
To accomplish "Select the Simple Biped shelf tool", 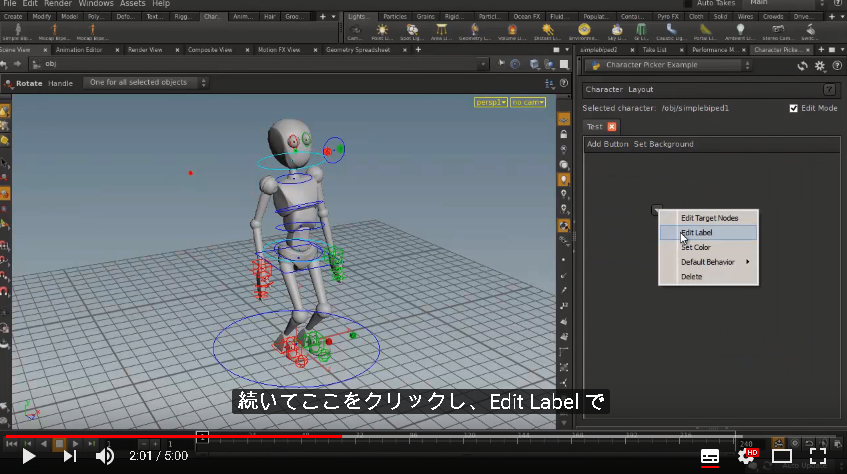I will click(x=18, y=31).
